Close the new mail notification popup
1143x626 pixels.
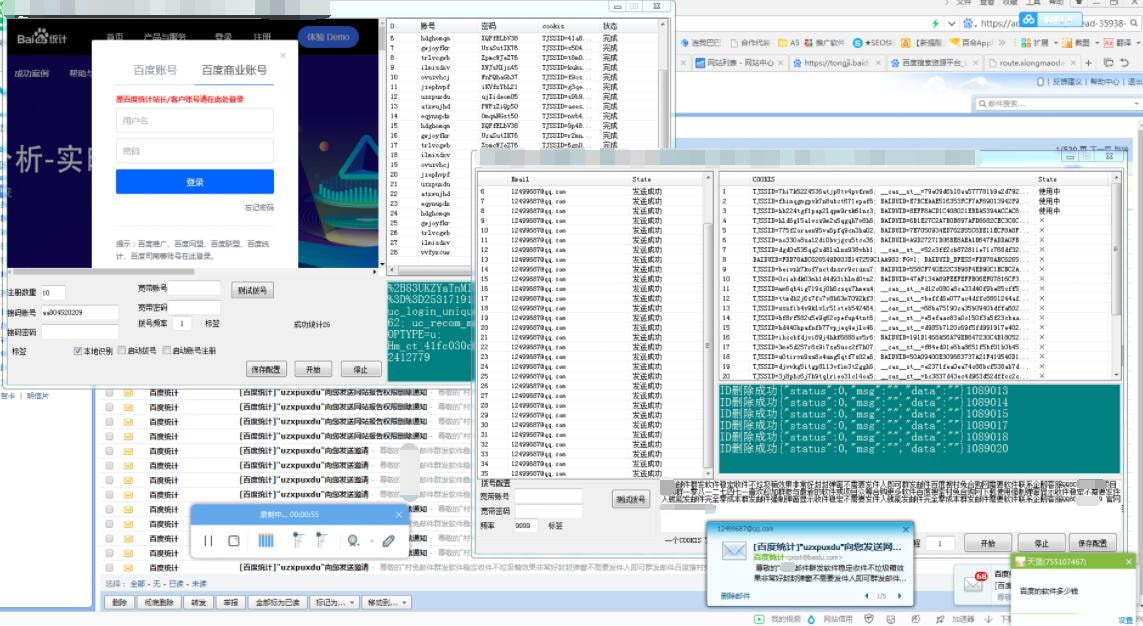(x=905, y=529)
